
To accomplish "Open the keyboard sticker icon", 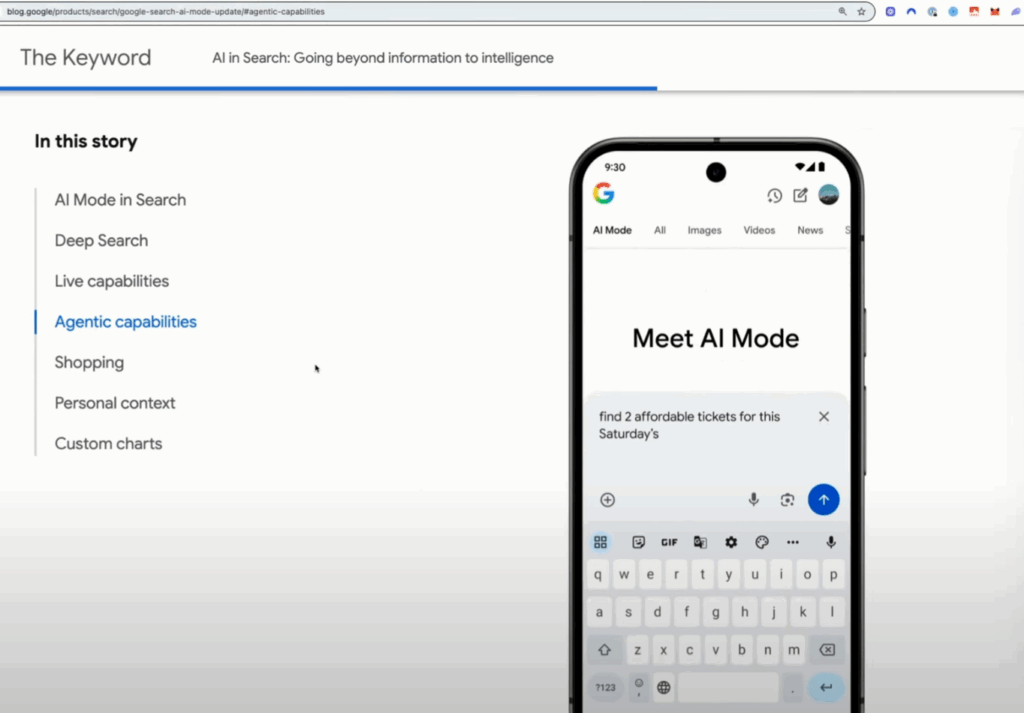I will point(639,542).
